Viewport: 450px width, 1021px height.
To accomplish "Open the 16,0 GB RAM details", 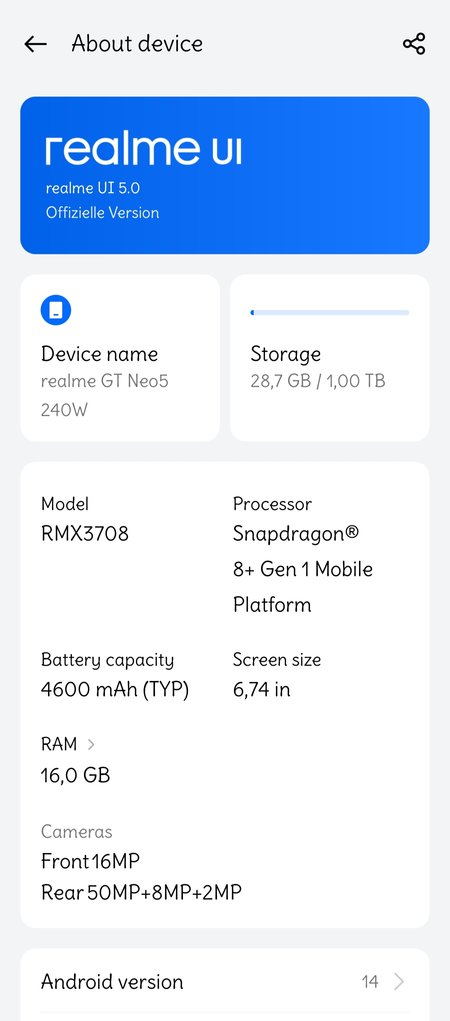I will point(76,775).
